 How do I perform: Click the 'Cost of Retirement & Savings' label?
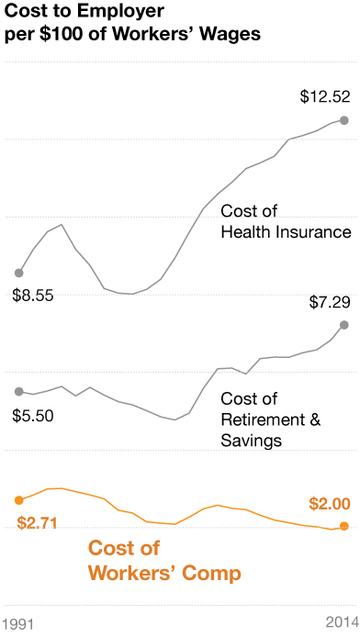click(x=271, y=420)
